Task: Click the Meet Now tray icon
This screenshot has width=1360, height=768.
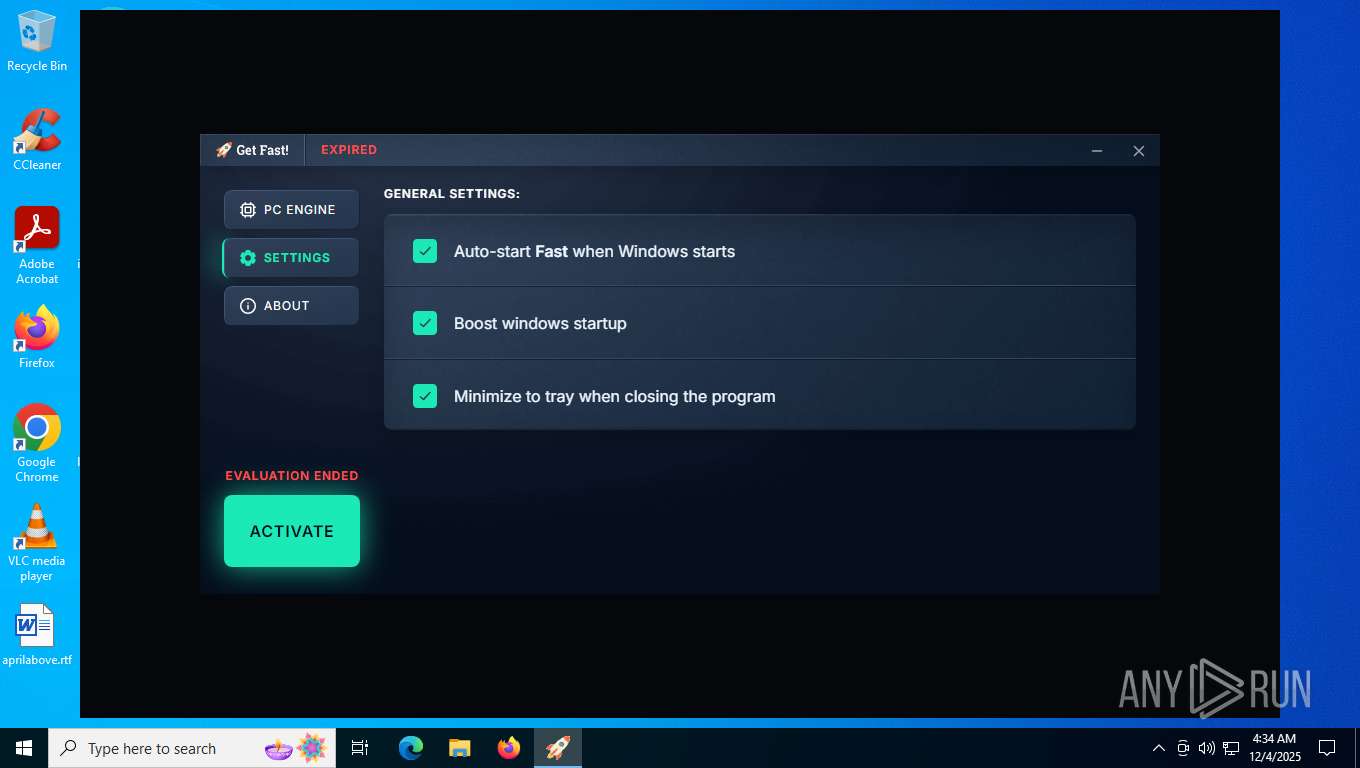Action: 1183,748
